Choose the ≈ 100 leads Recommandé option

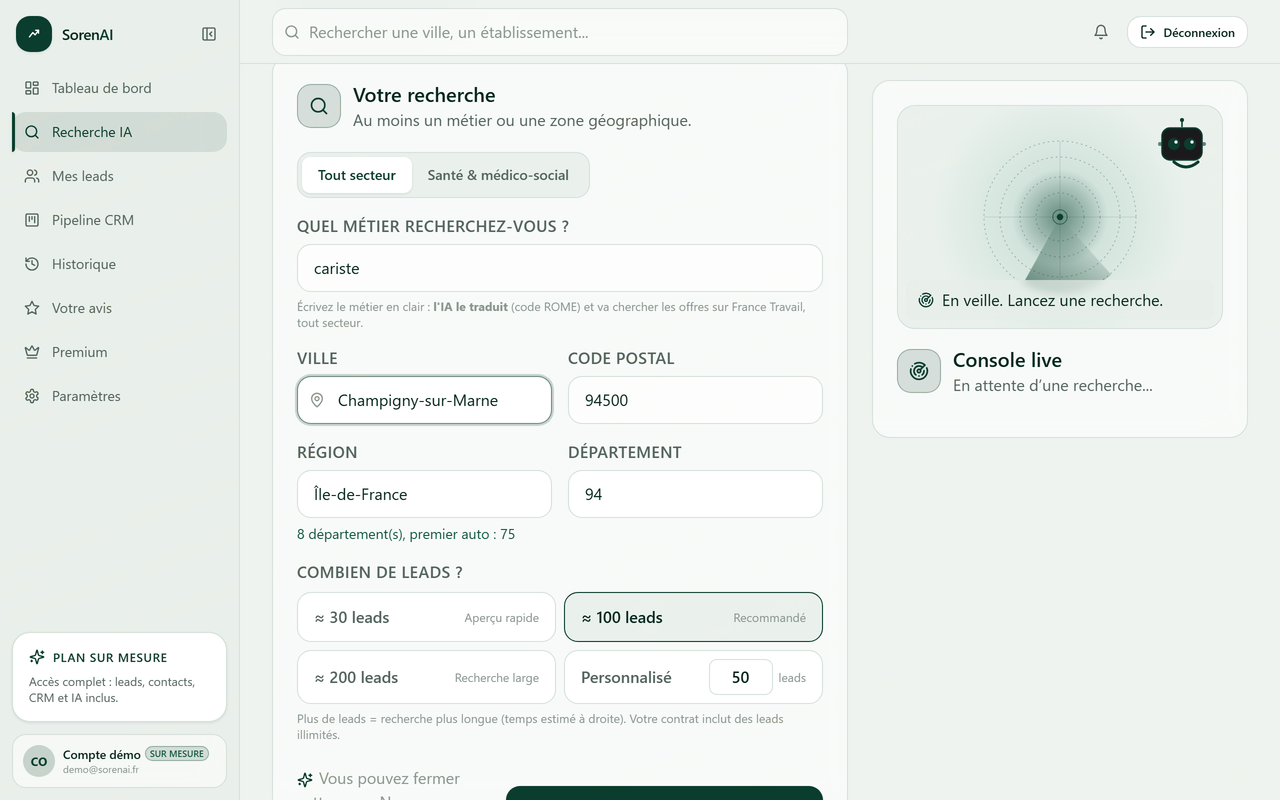(693, 617)
